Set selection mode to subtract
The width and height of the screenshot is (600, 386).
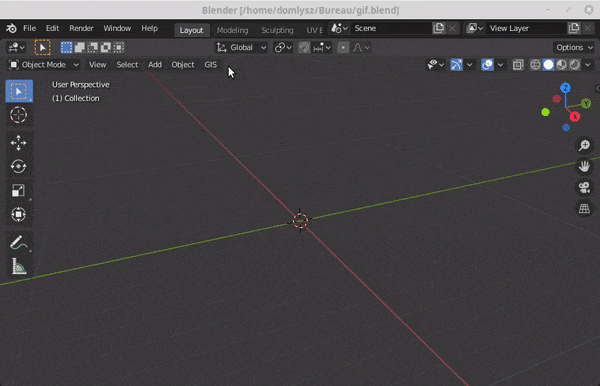[x=93, y=47]
